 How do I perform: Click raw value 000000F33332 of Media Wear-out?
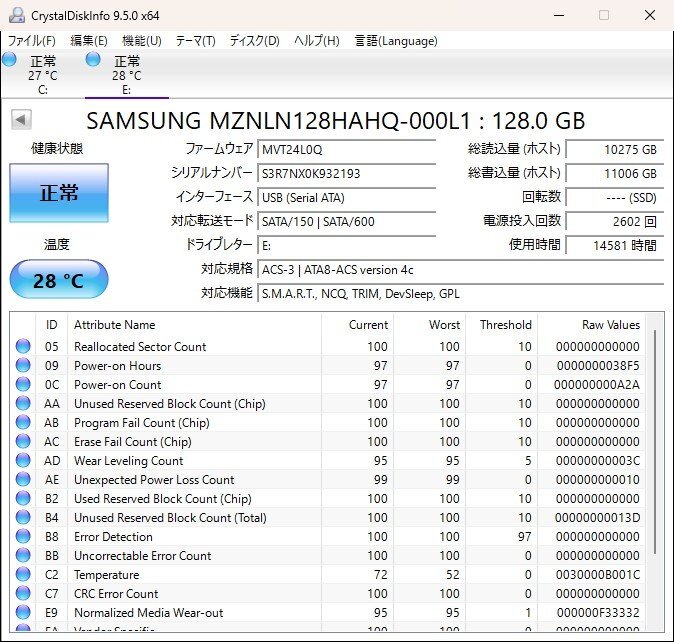598,613
